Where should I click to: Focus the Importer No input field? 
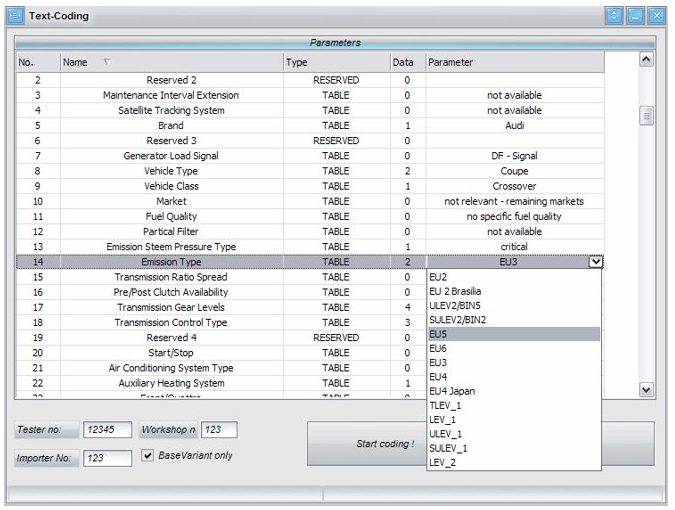[x=107, y=458]
